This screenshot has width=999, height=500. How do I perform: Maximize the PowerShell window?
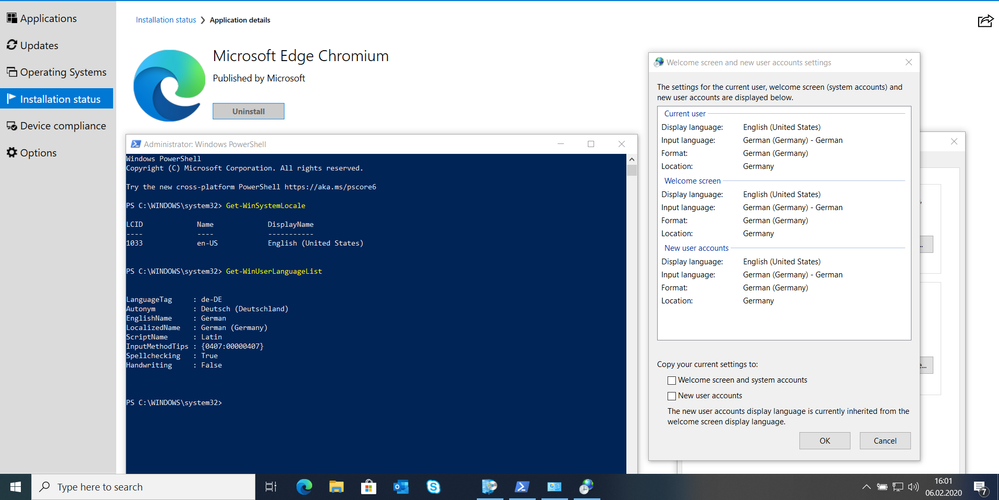(591, 144)
